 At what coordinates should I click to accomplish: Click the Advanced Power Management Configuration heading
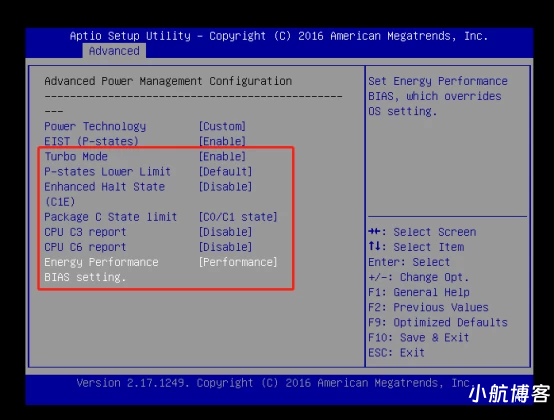[168, 81]
